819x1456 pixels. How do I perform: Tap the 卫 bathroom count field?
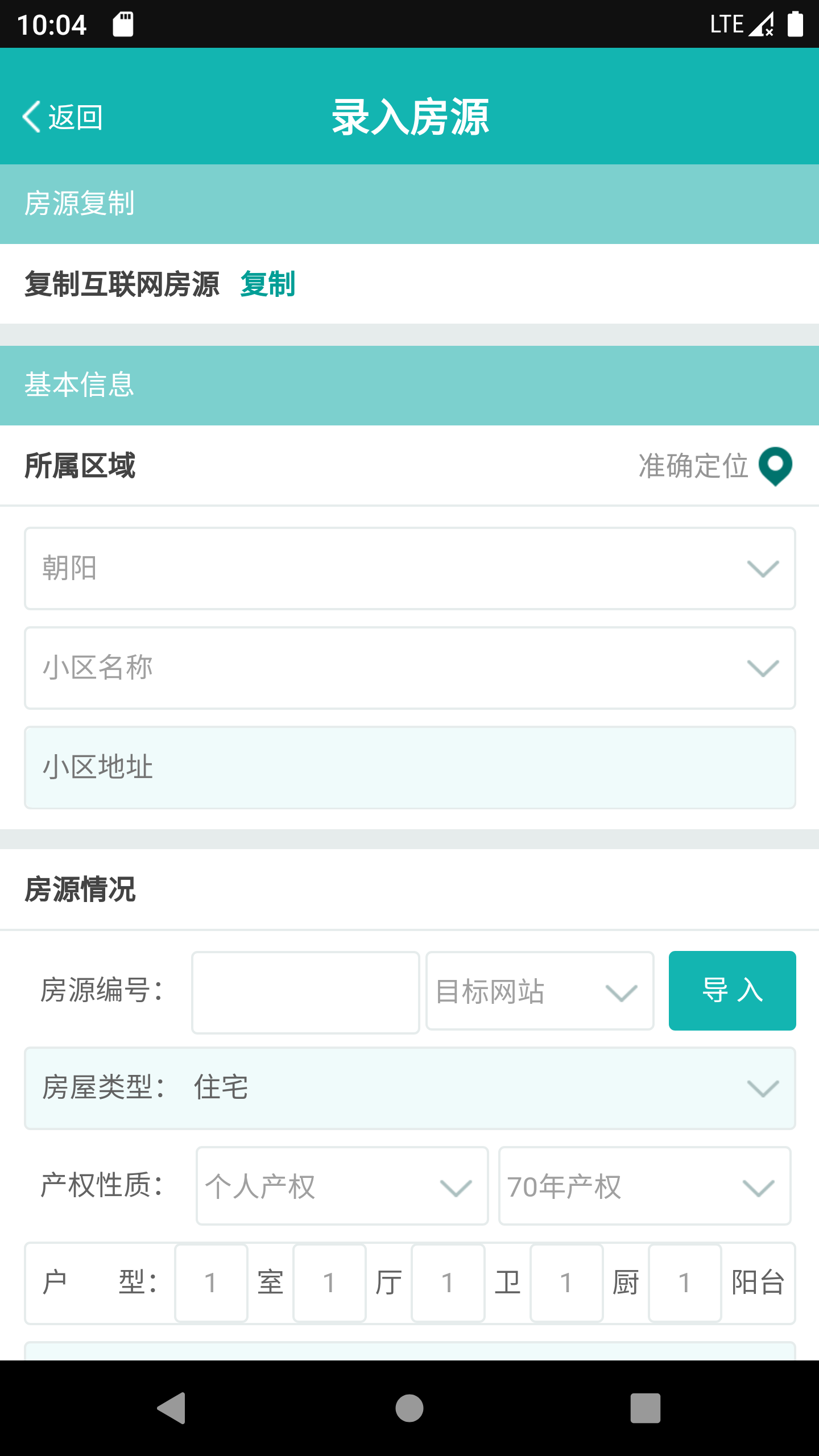448,1283
